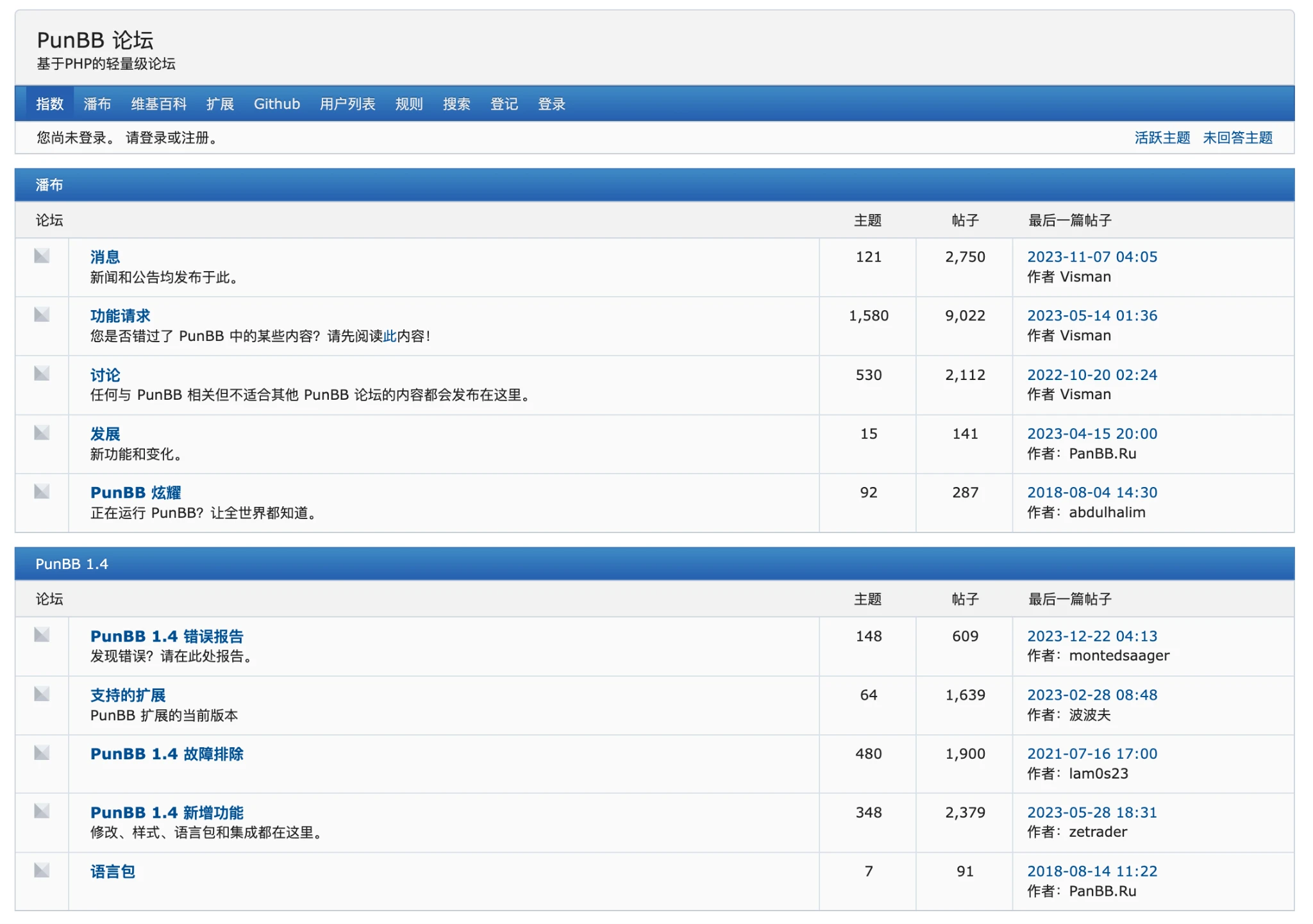Click the status icon beside 发展 forum
The width and height of the screenshot is (1313, 924).
[42, 433]
